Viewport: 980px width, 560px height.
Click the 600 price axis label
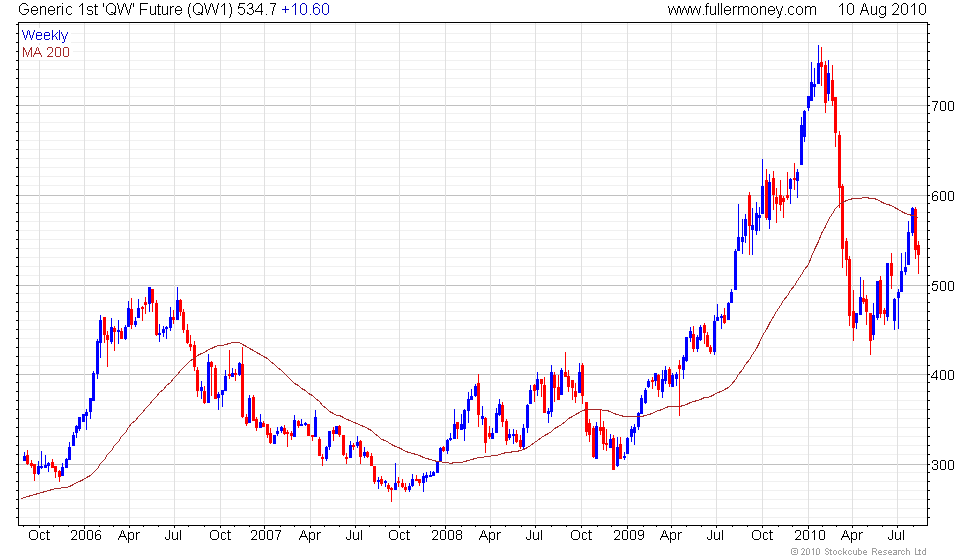(942, 196)
